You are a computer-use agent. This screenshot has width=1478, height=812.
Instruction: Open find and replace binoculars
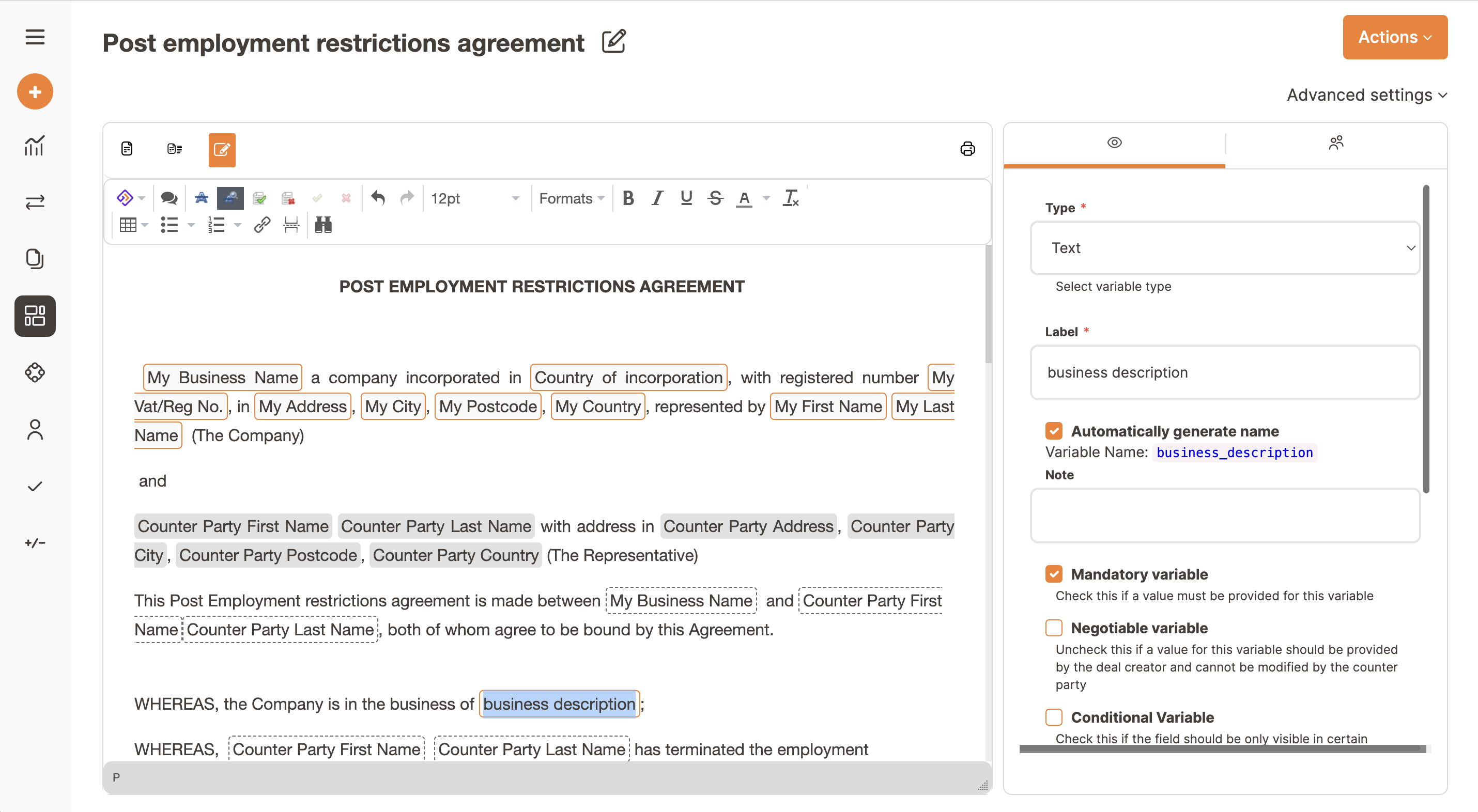click(323, 225)
